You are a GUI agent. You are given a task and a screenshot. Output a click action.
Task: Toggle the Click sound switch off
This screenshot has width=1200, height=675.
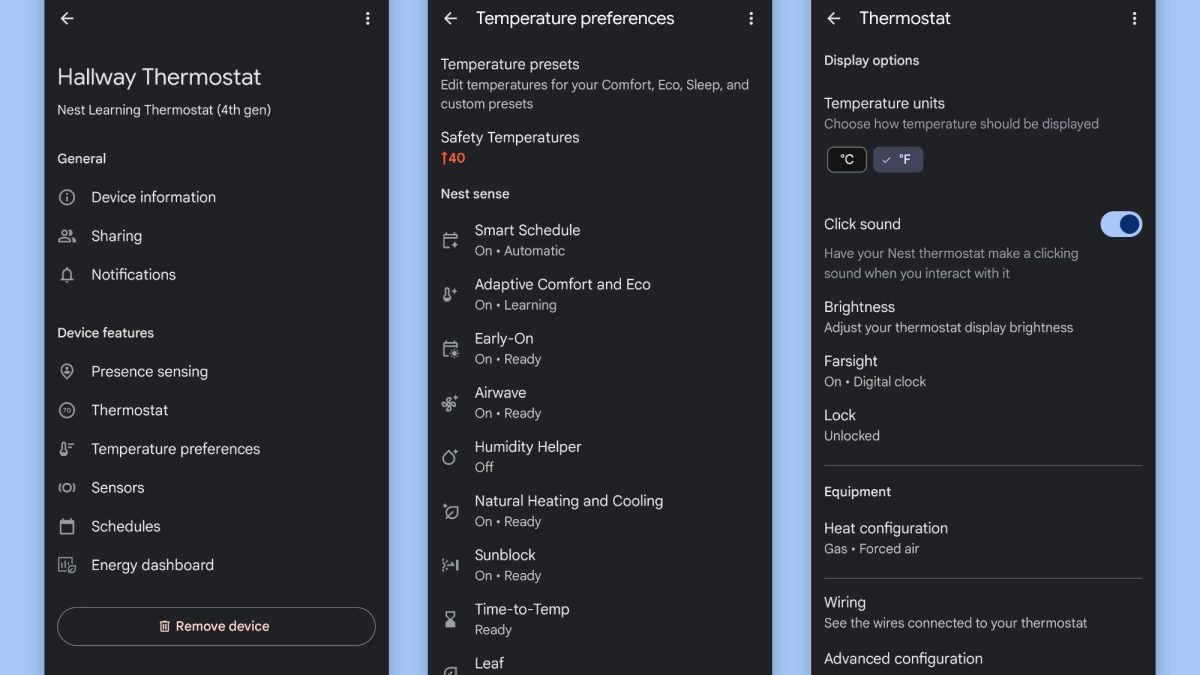[x=1120, y=224]
